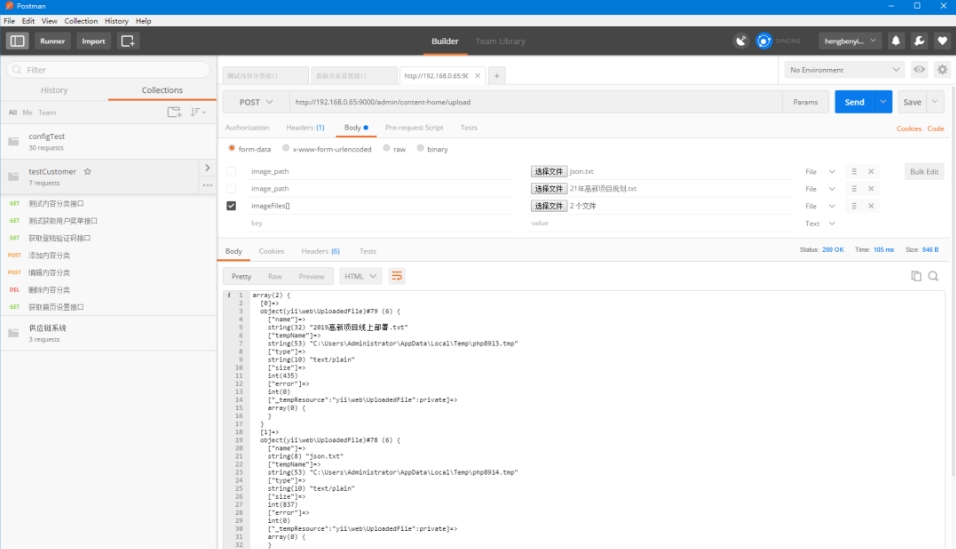Open the File menu

coord(9,21)
